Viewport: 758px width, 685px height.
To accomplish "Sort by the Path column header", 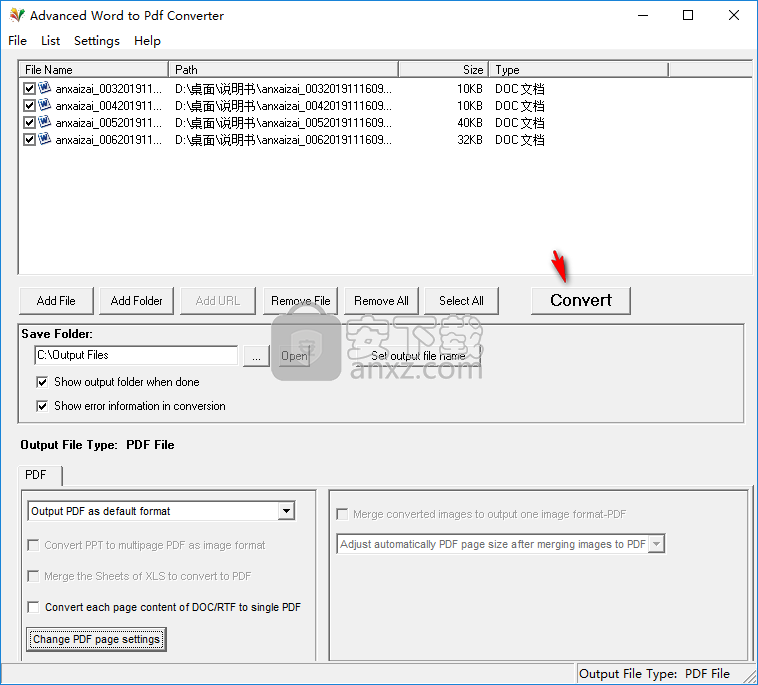I will (x=284, y=70).
